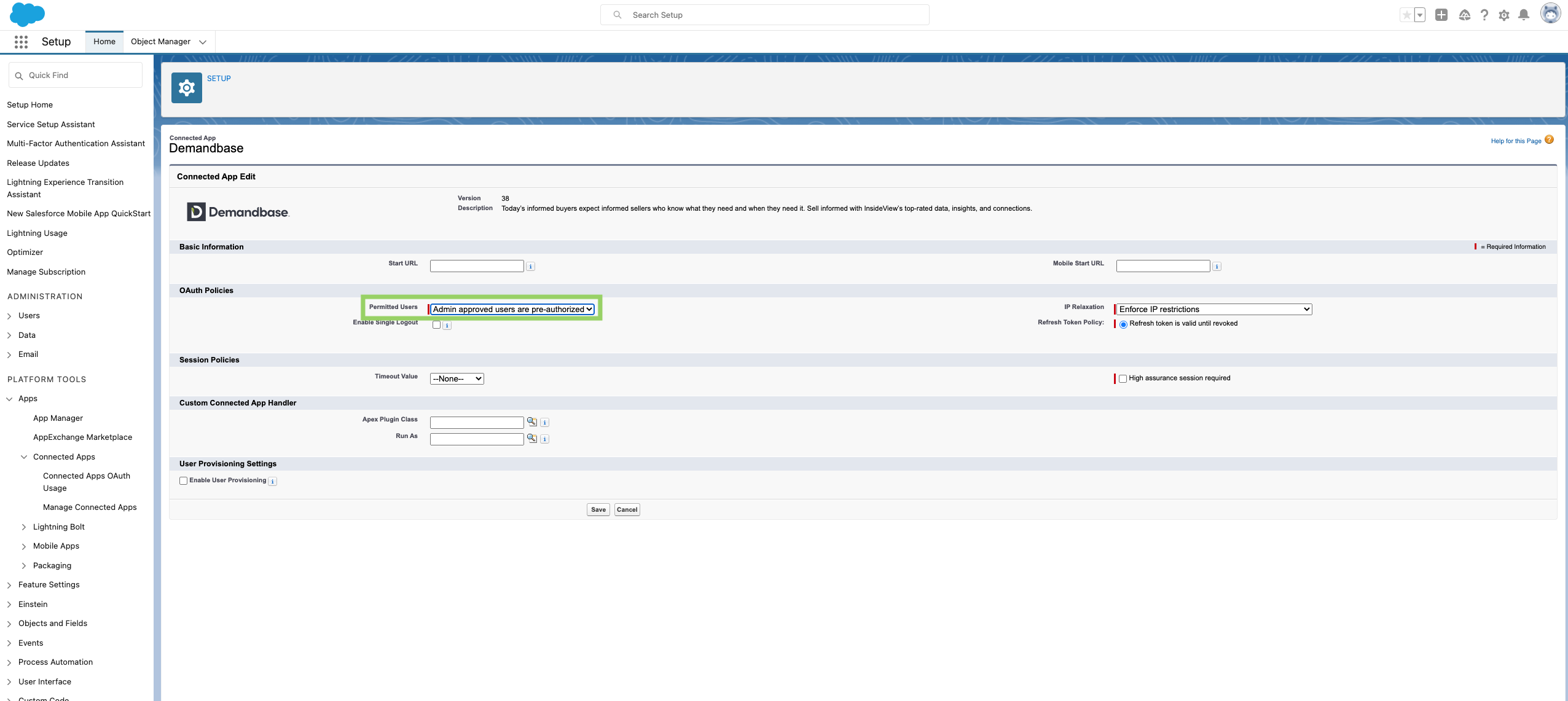Screen dimensions: 1568x701
Task: Open Service Setup Assistant
Action: point(51,125)
